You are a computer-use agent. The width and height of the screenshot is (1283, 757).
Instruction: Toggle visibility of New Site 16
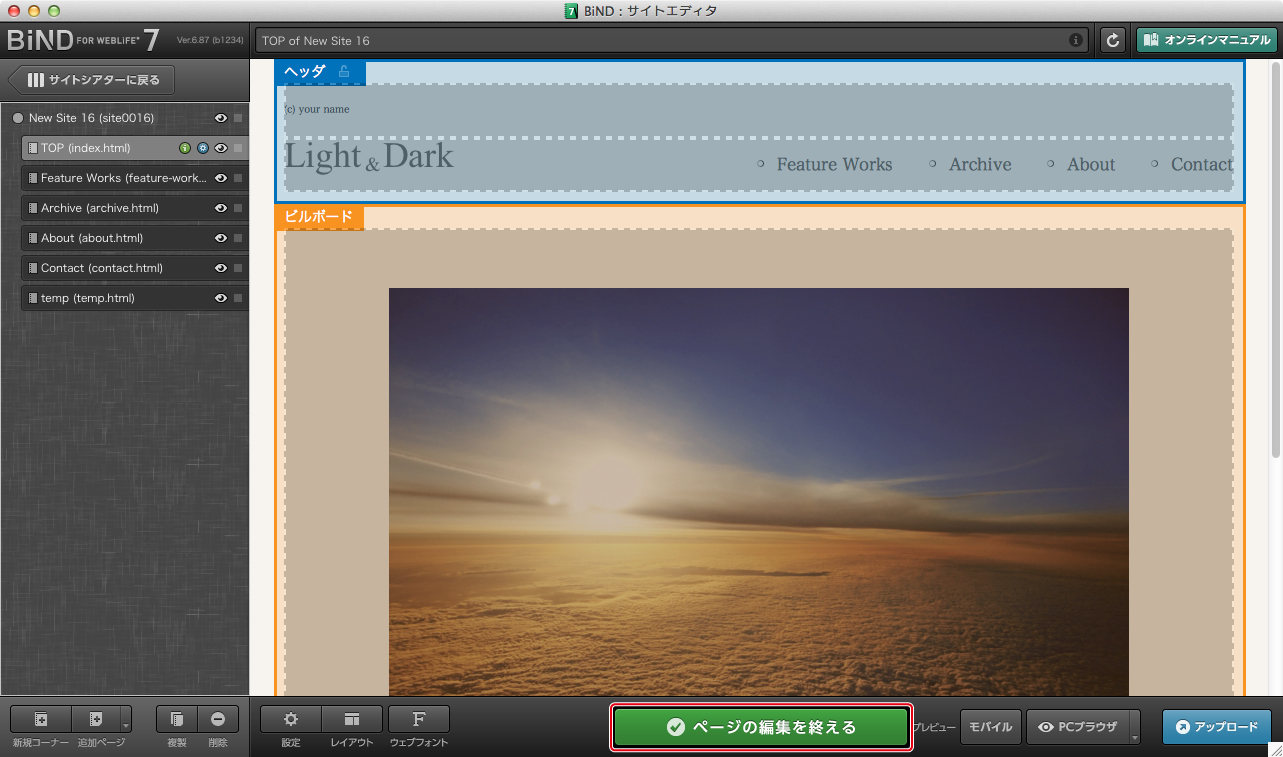pos(221,118)
